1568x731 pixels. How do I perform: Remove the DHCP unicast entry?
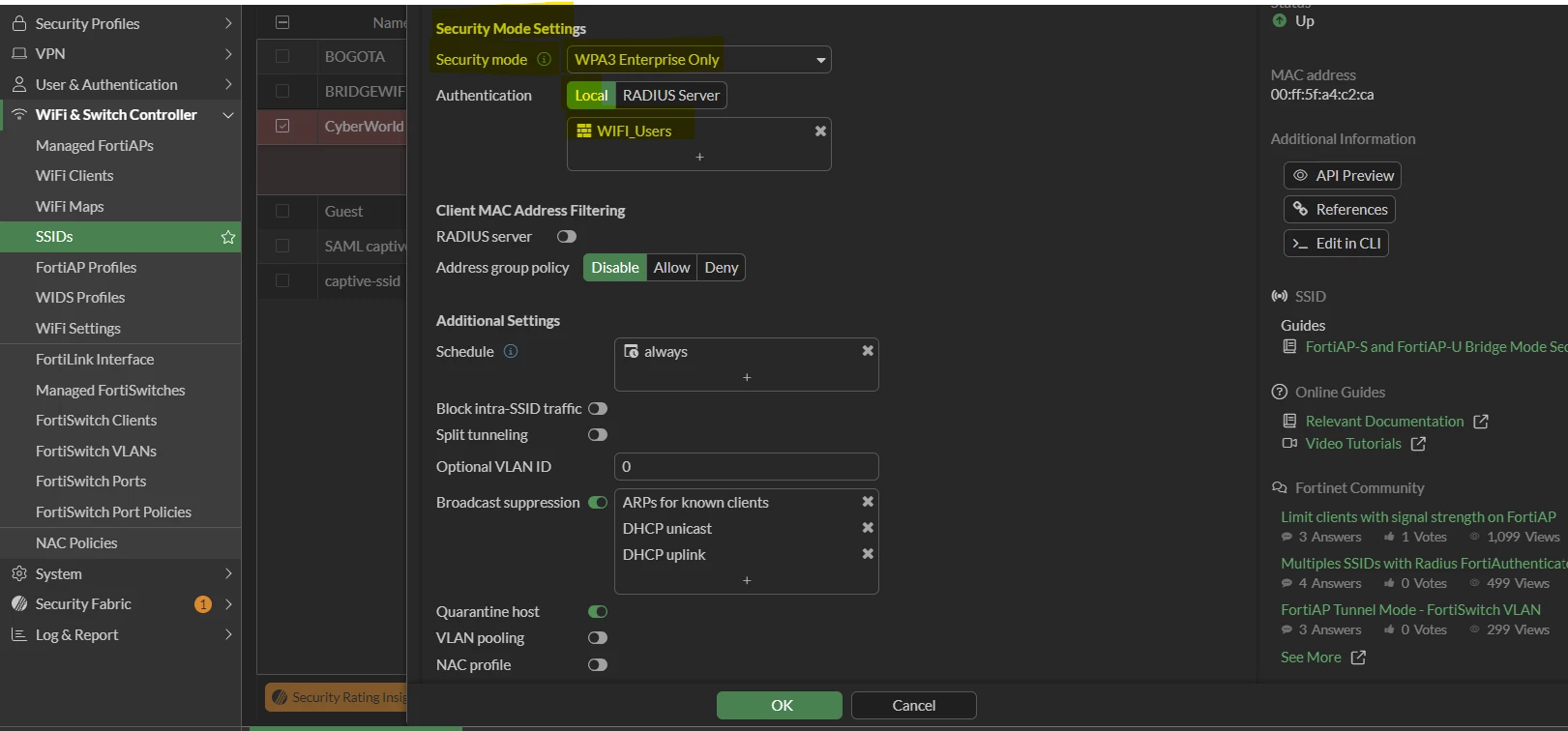[868, 528]
